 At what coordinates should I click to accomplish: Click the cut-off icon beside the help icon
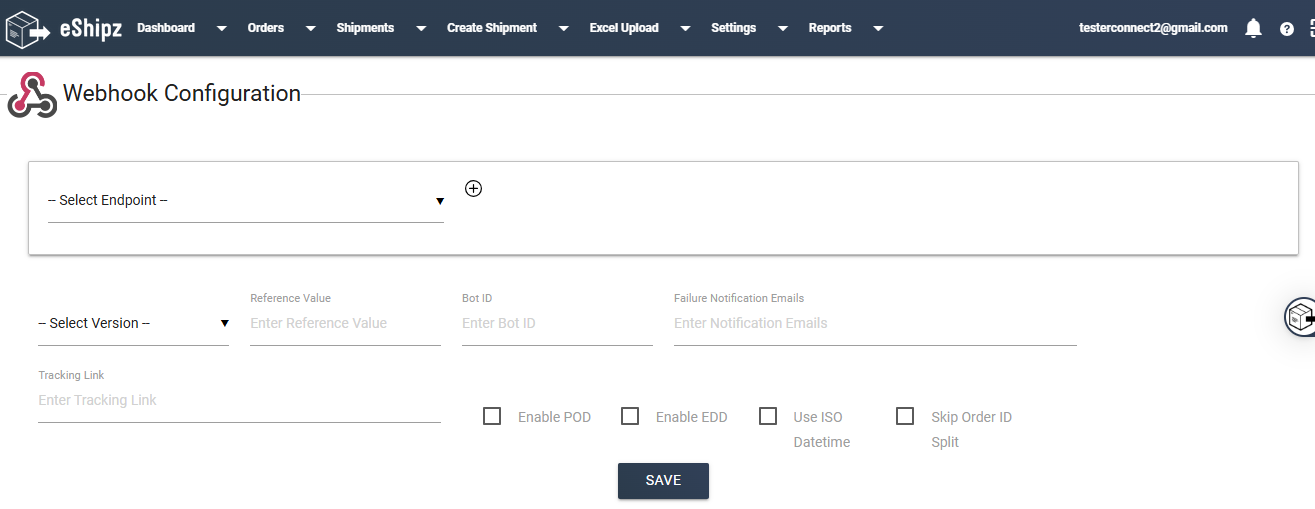coord(1311,29)
